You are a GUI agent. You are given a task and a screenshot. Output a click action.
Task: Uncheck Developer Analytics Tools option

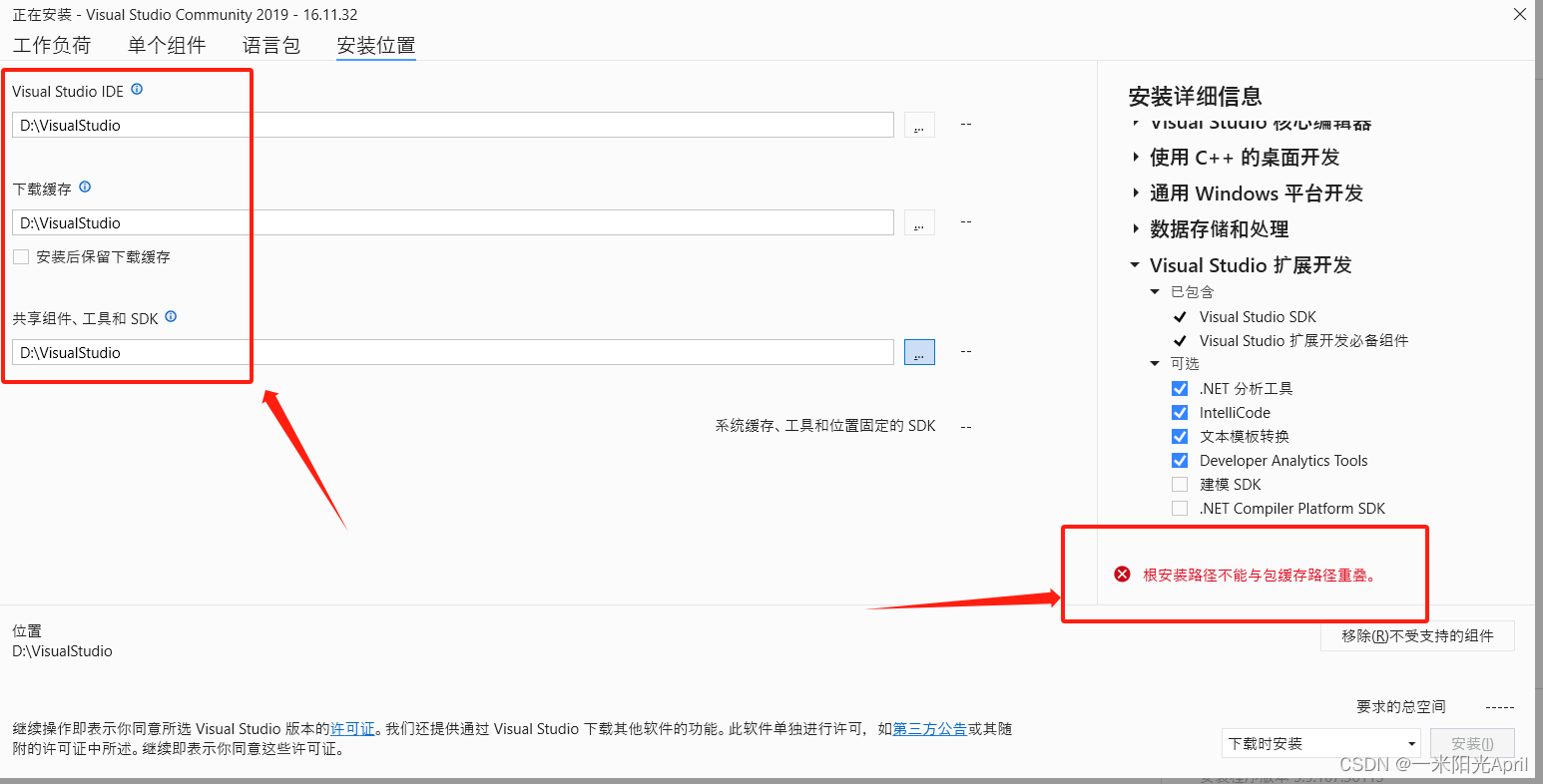[x=1180, y=460]
